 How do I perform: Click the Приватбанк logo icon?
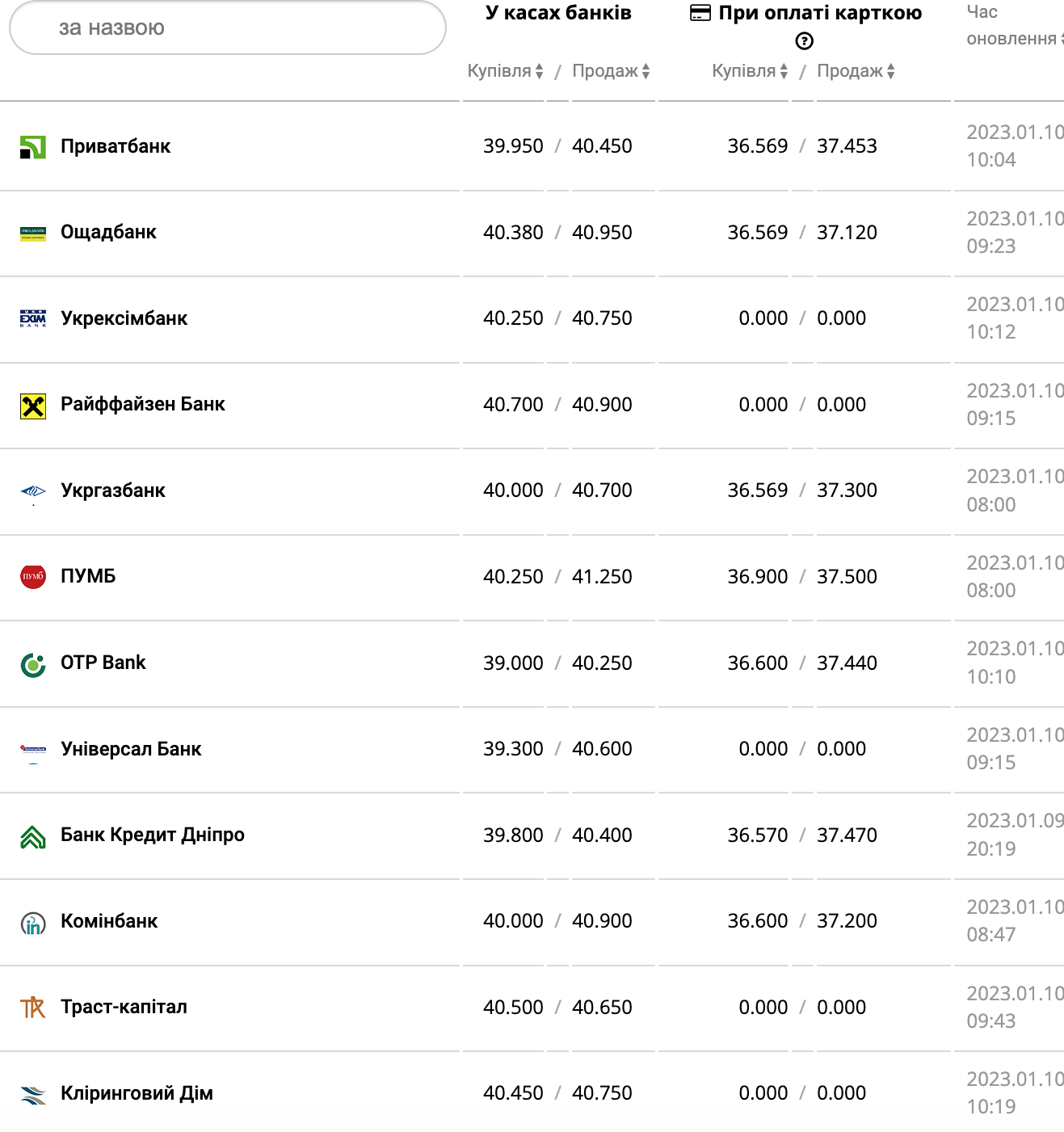[32, 147]
